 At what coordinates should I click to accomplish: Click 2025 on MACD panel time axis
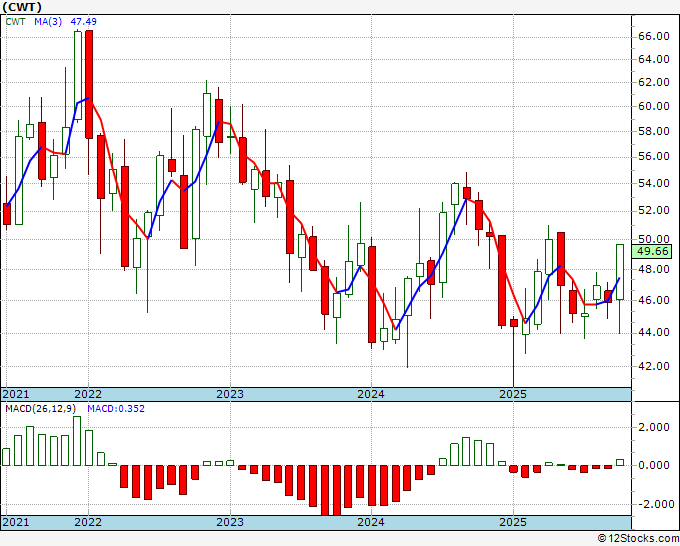click(x=513, y=522)
